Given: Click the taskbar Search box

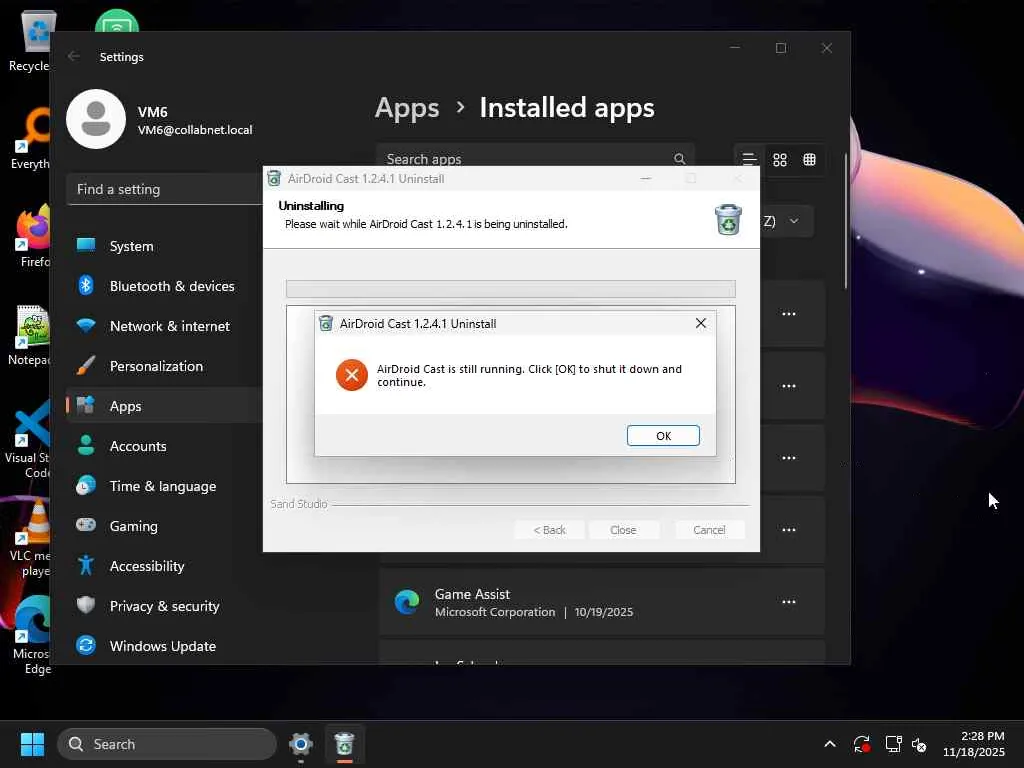Looking at the screenshot, I should 167,744.
